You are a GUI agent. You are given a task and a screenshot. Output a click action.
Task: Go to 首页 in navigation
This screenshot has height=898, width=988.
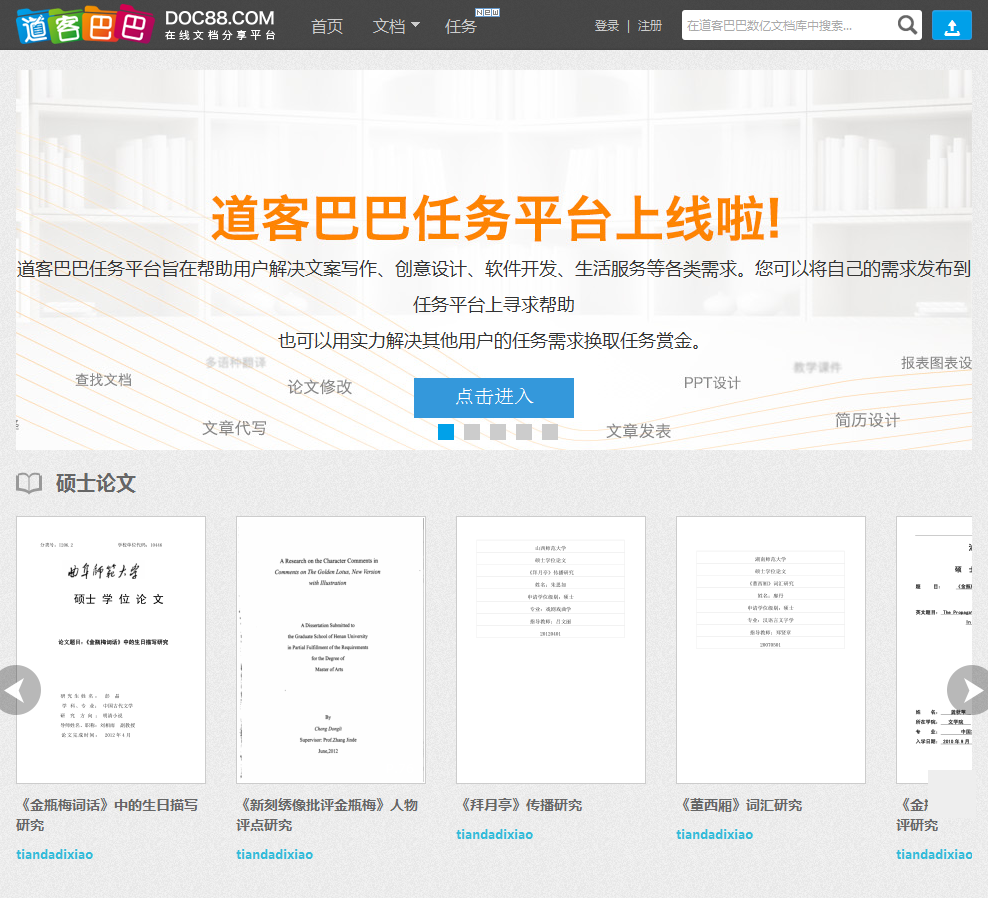point(327,26)
